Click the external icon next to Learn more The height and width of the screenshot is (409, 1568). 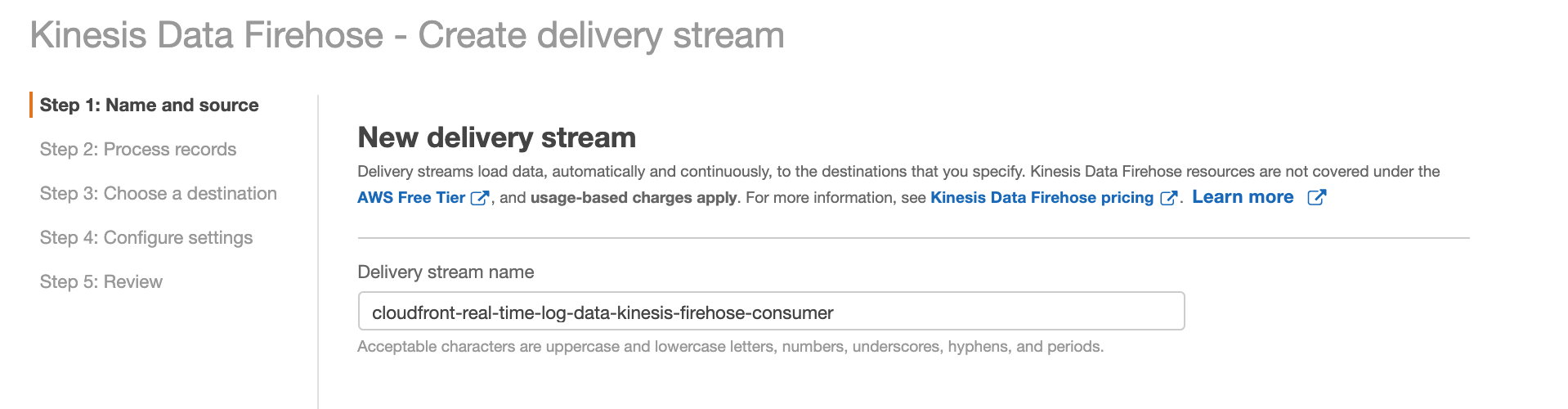pyautogui.click(x=1316, y=197)
